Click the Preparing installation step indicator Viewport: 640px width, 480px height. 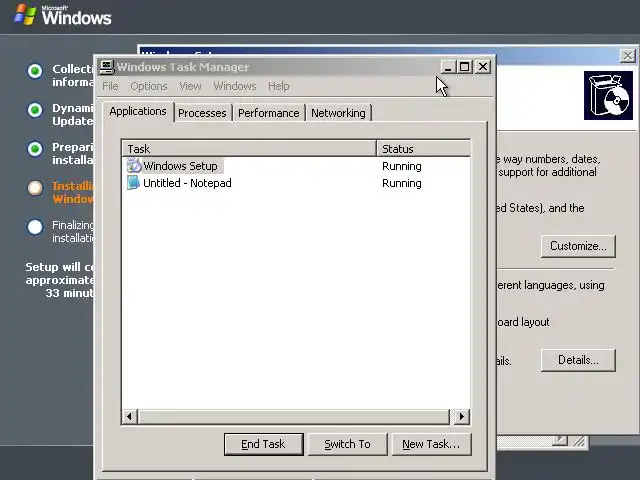point(35,149)
